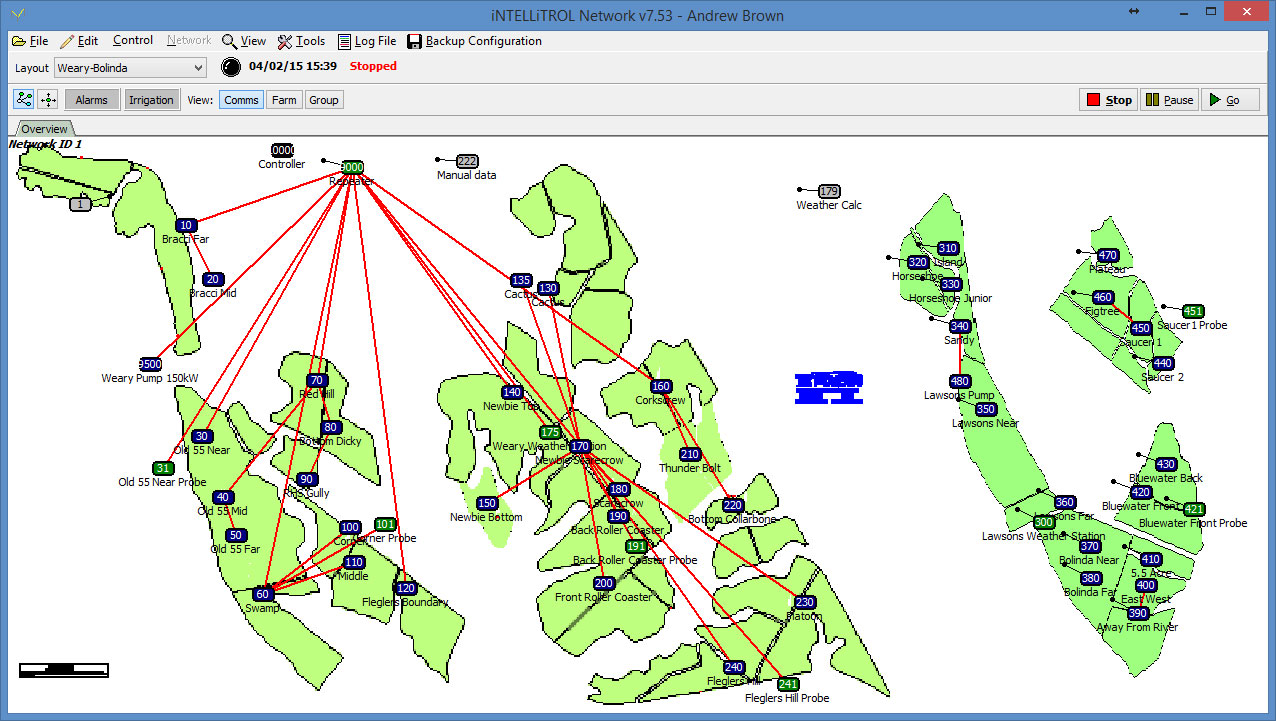The height and width of the screenshot is (721, 1276).
Task: Select node 120 Fleglers Boundary
Action: (405, 588)
